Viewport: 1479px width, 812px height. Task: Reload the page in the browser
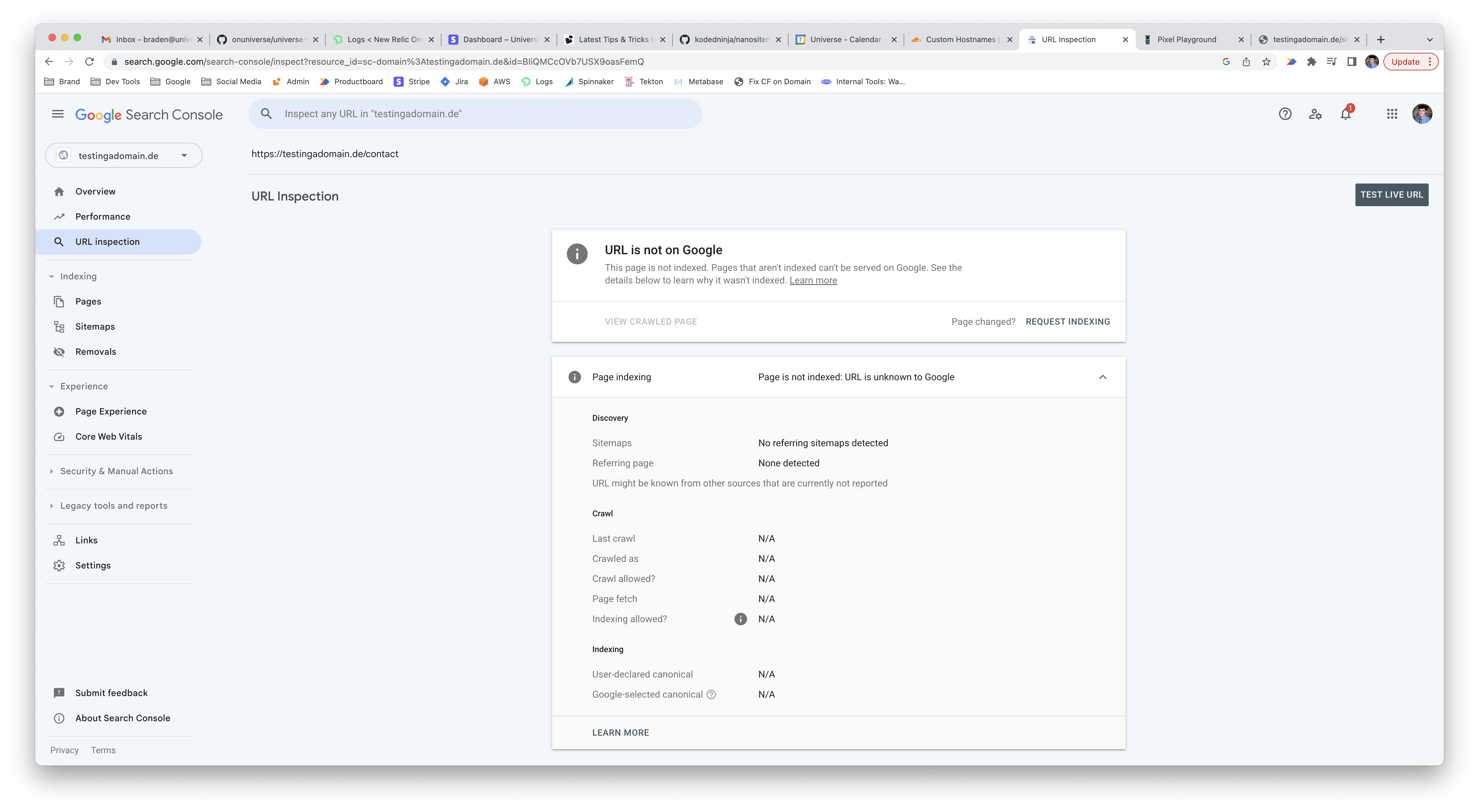point(90,62)
